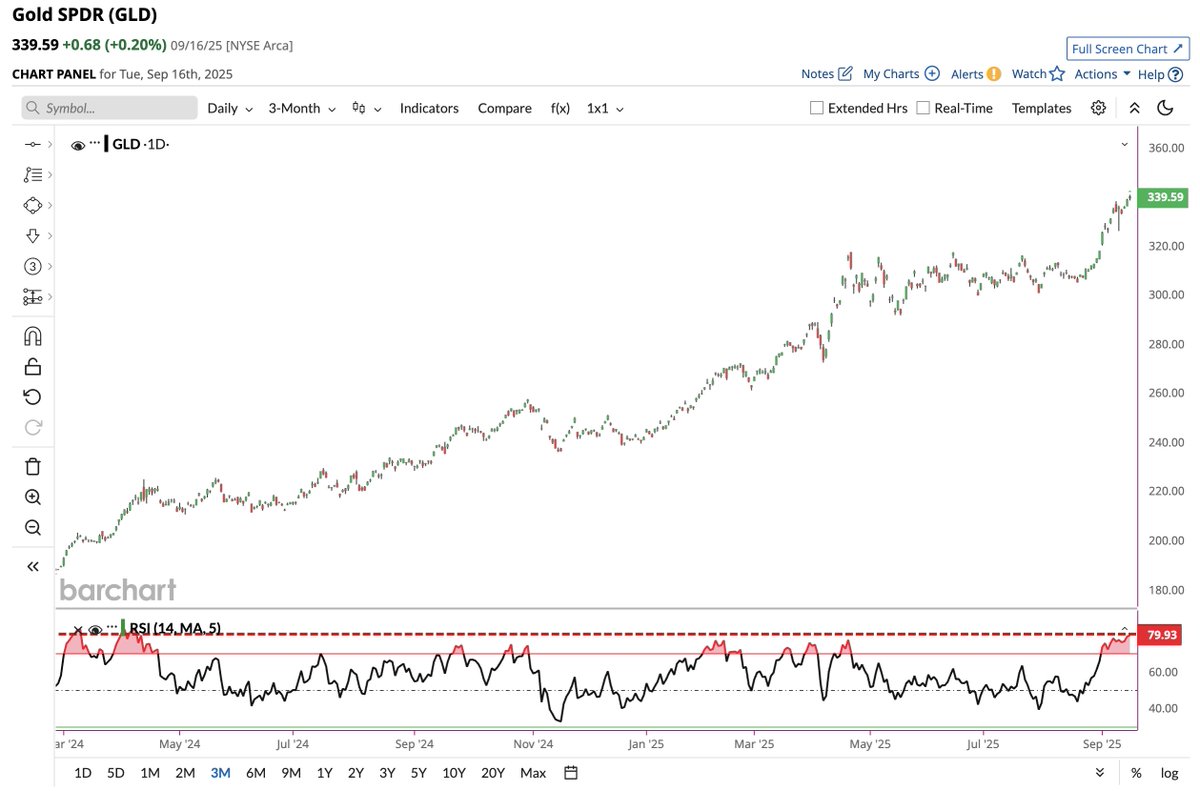Add GLD to the Watch list
The image size is (1200, 791).
(1038, 74)
